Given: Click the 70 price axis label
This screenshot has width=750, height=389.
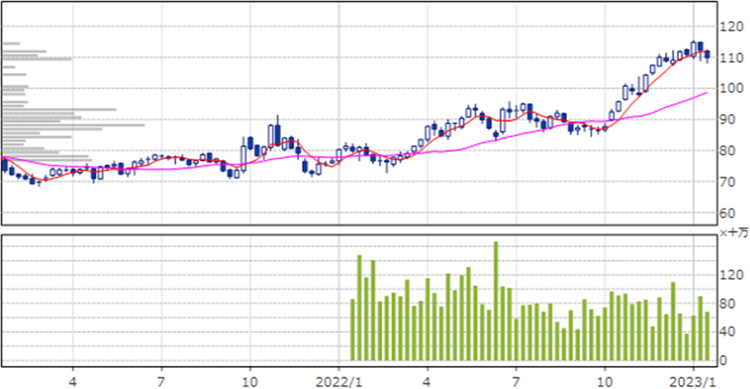Looking at the screenshot, I should pos(728,182).
